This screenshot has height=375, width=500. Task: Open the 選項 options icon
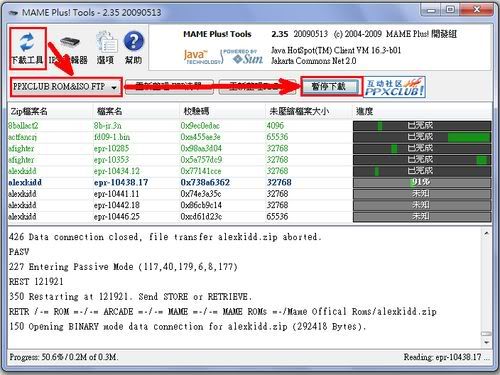coord(106,48)
